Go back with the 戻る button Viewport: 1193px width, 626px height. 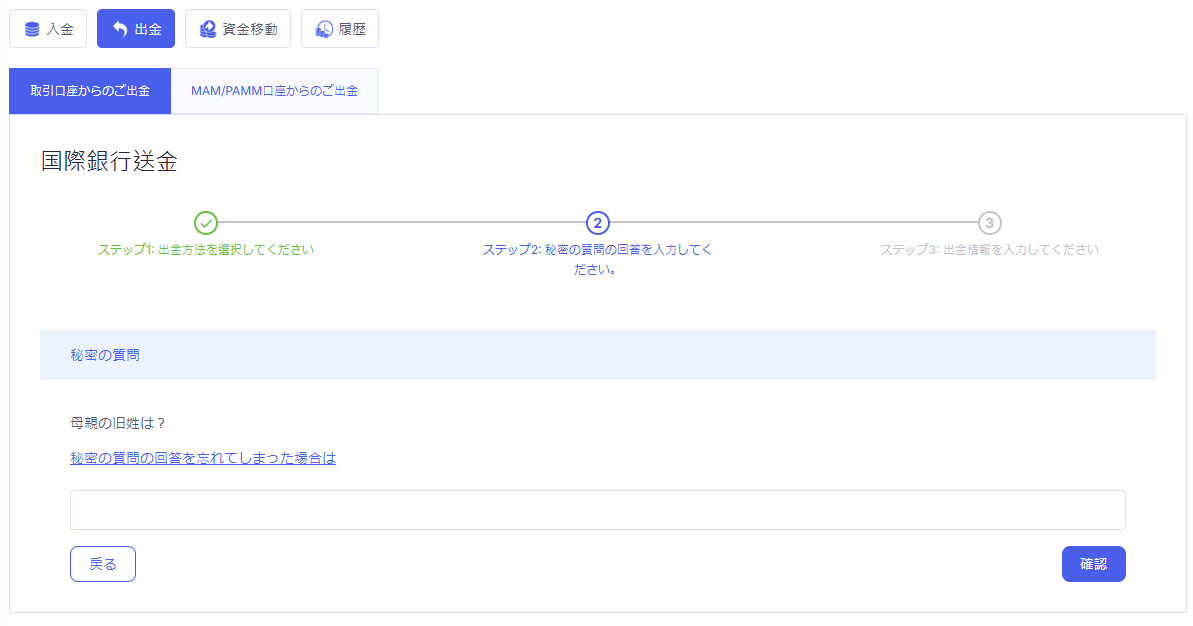click(x=103, y=564)
